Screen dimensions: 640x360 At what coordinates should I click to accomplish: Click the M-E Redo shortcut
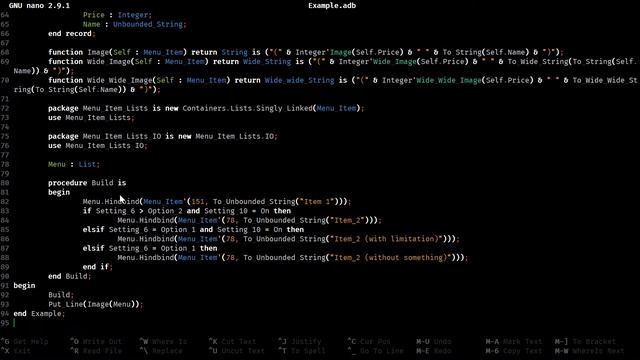[434, 351]
